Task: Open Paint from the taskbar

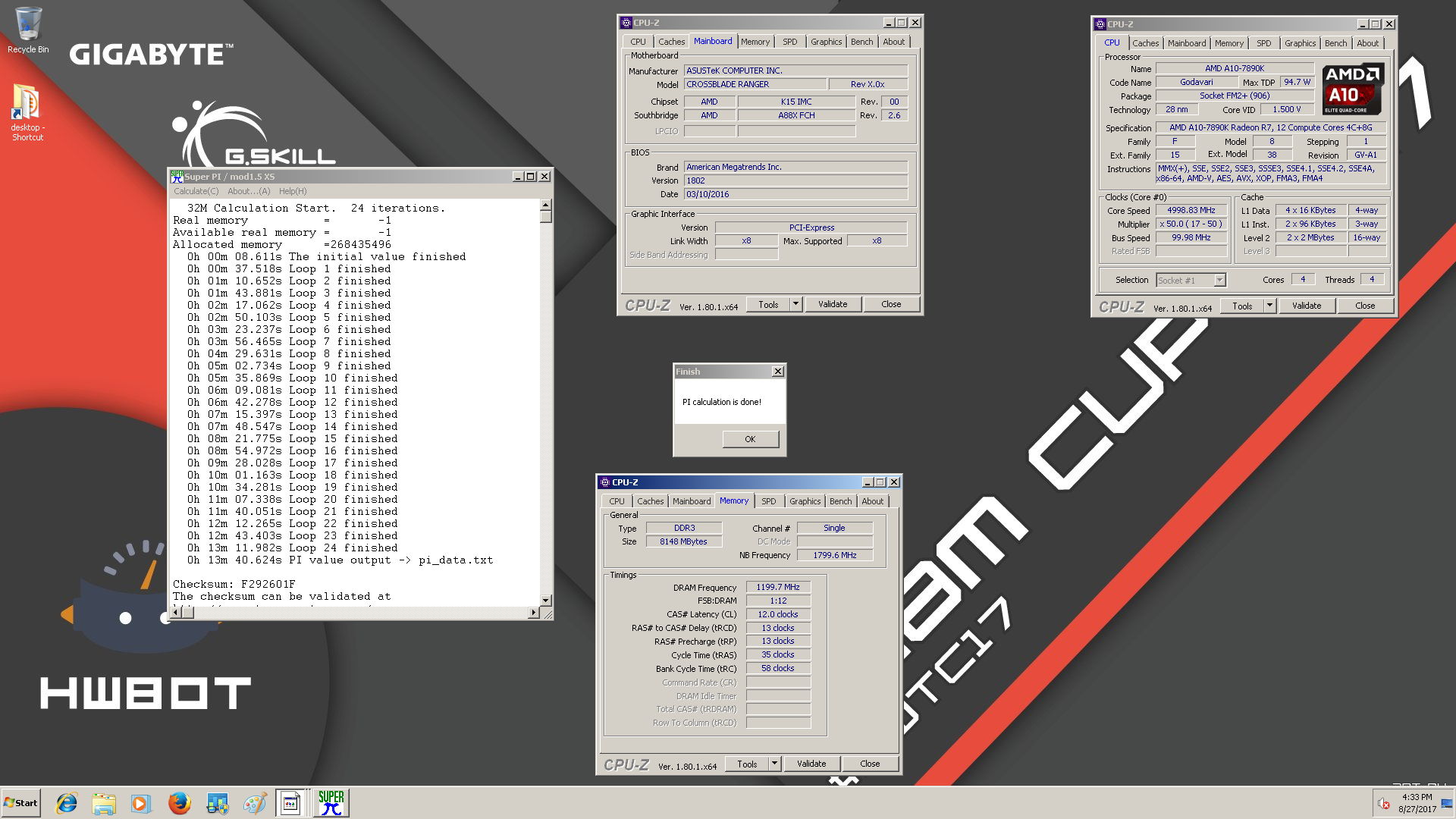Action: pyautogui.click(x=254, y=803)
